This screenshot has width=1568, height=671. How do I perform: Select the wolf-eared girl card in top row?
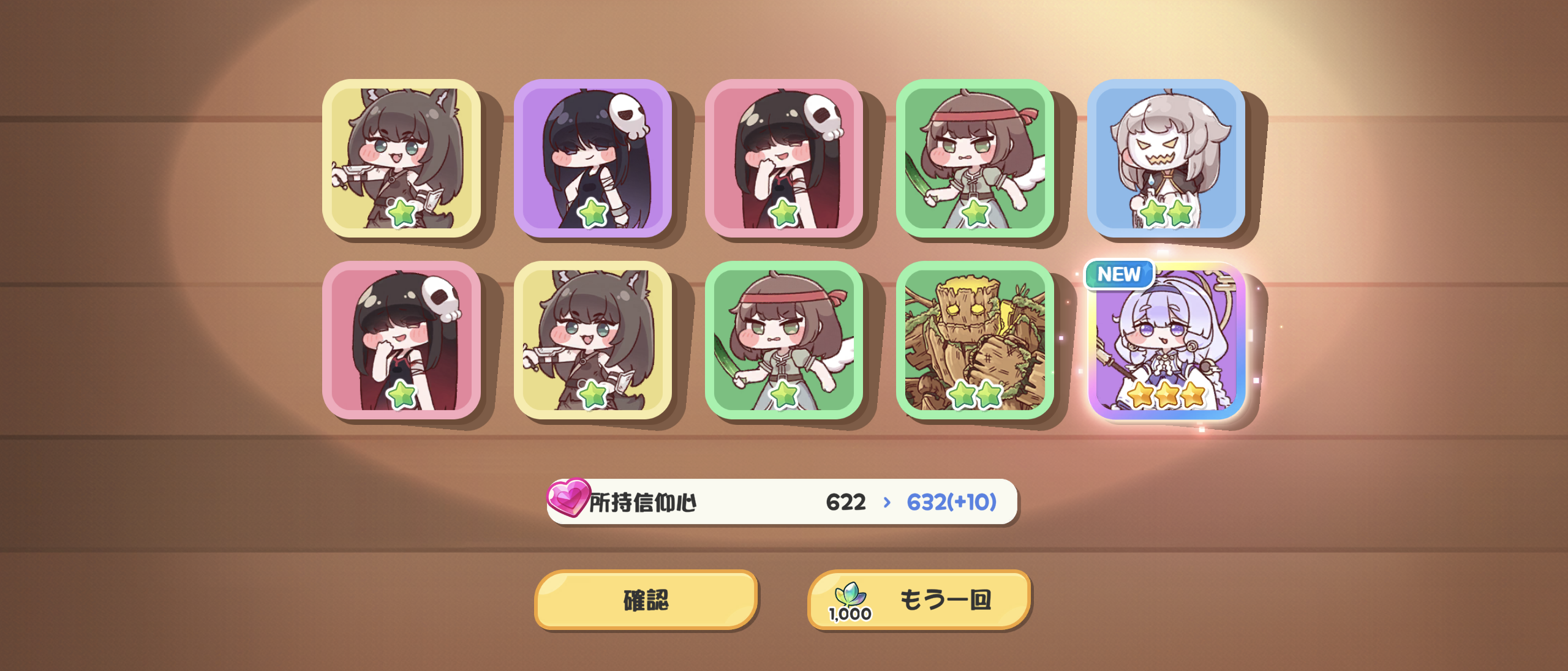401,158
